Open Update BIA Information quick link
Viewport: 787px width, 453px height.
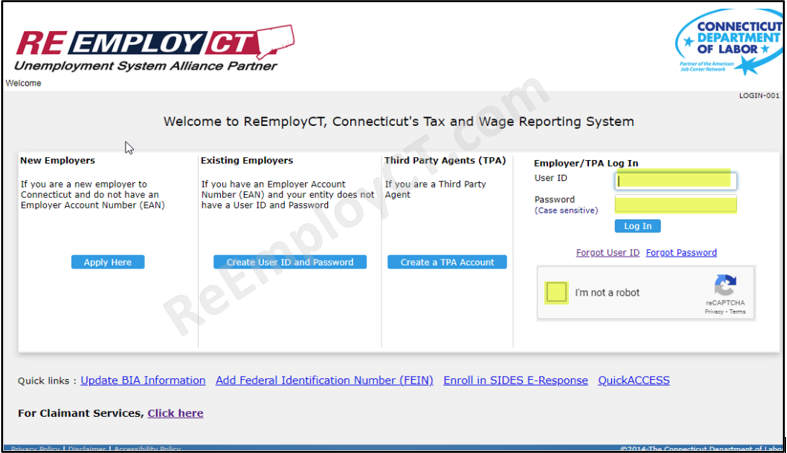[x=143, y=380]
